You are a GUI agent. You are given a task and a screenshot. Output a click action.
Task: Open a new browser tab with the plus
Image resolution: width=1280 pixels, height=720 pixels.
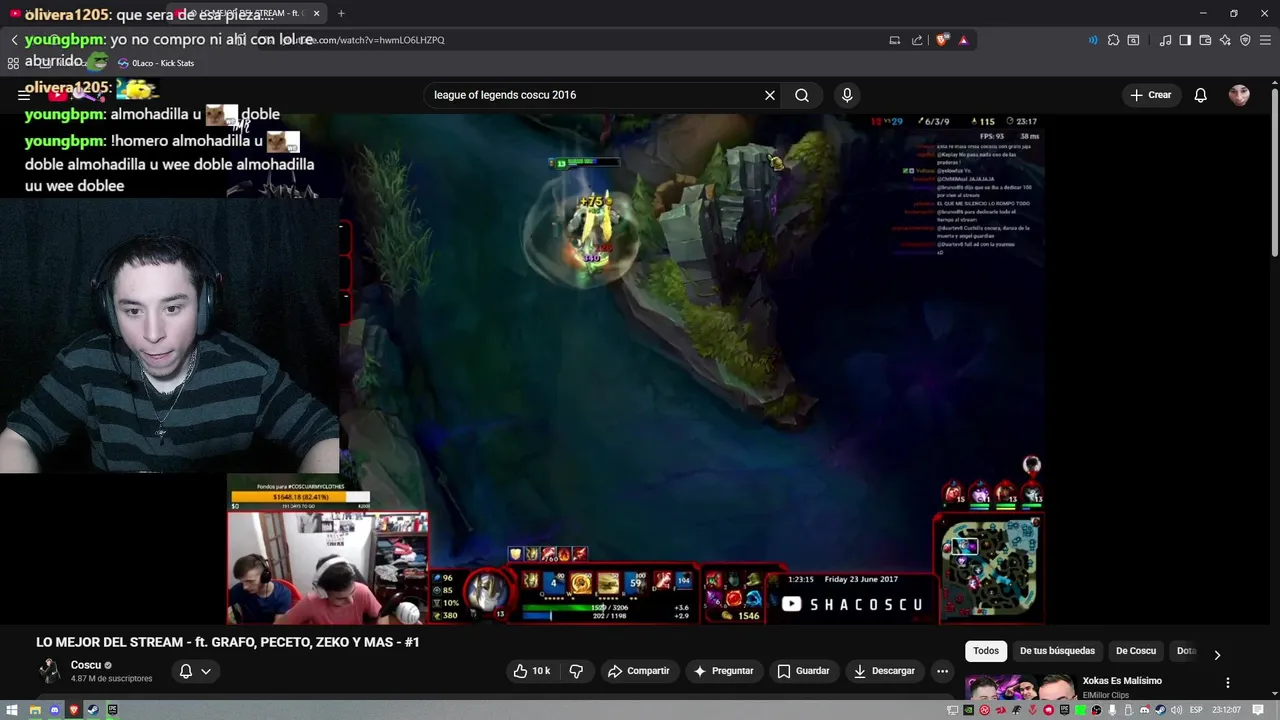click(x=341, y=13)
